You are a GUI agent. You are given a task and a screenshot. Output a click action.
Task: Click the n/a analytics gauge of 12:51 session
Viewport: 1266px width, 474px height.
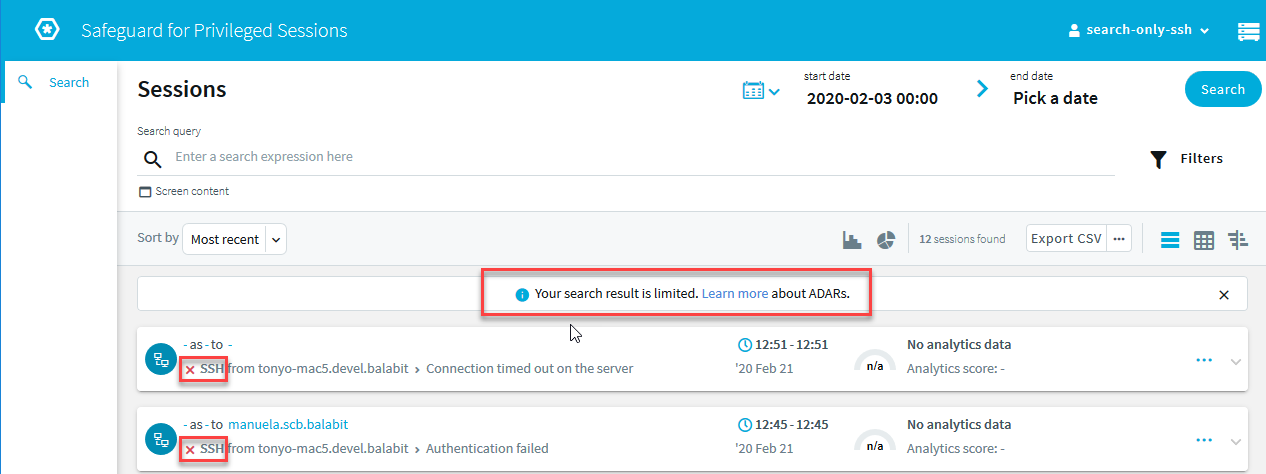[x=875, y=361]
